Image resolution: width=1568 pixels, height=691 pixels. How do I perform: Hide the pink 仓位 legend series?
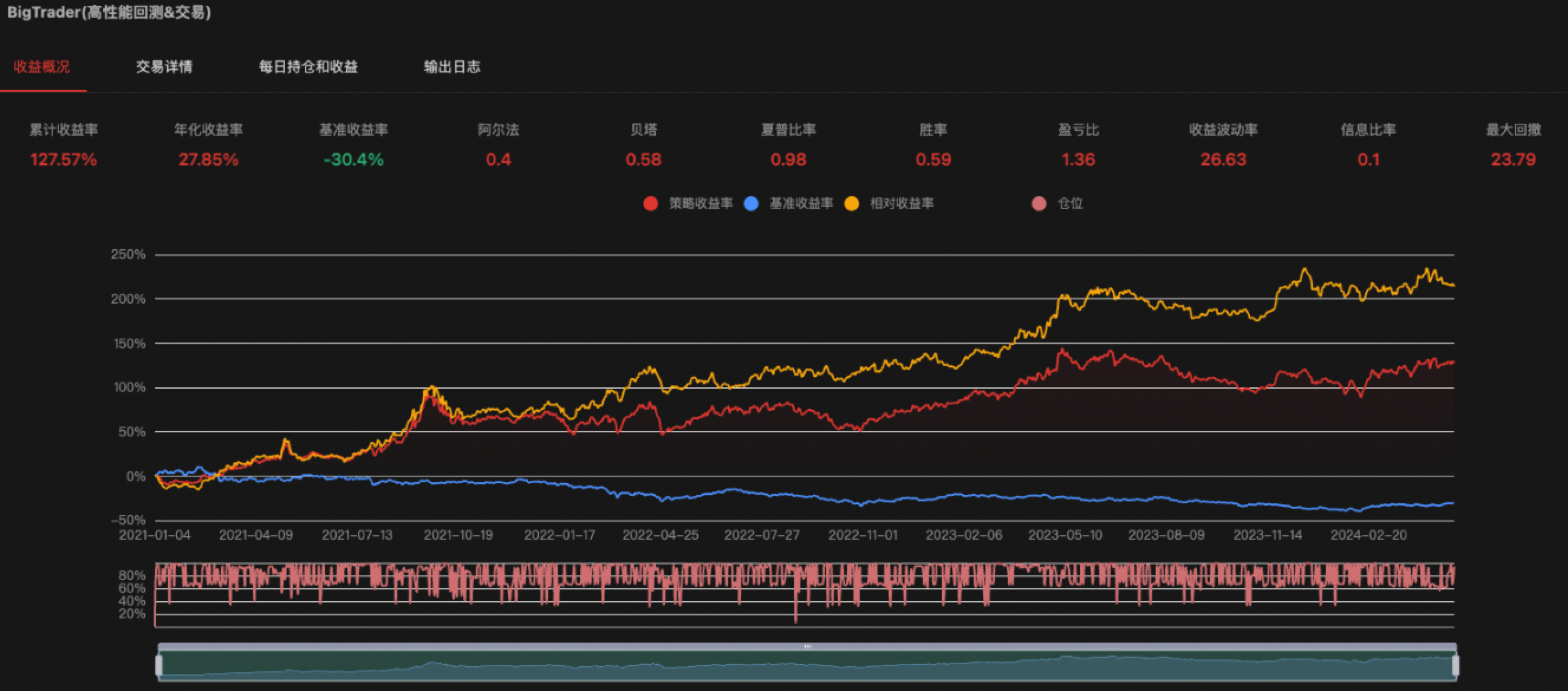point(1039,204)
